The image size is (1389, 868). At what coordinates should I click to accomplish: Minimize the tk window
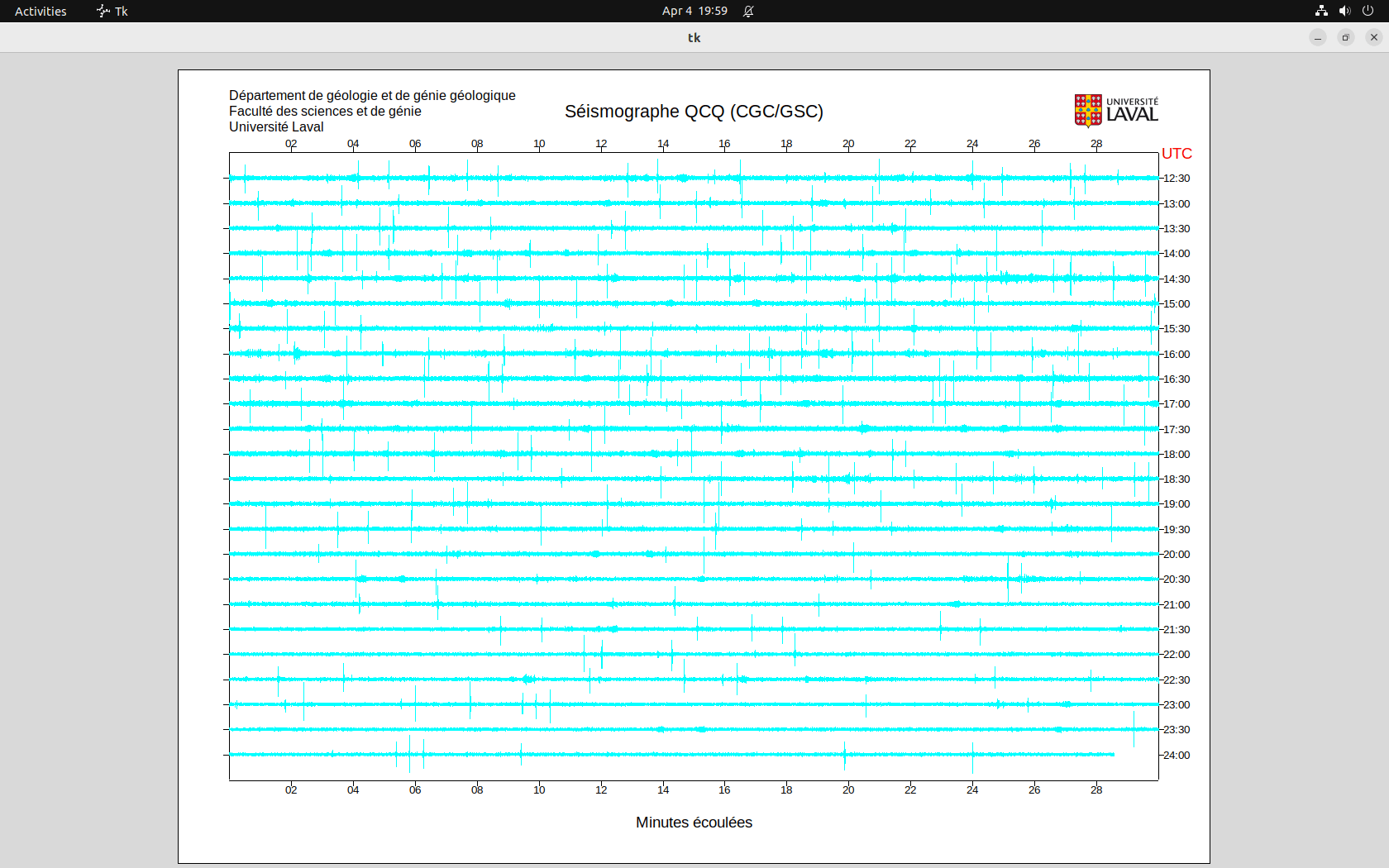point(1318,37)
